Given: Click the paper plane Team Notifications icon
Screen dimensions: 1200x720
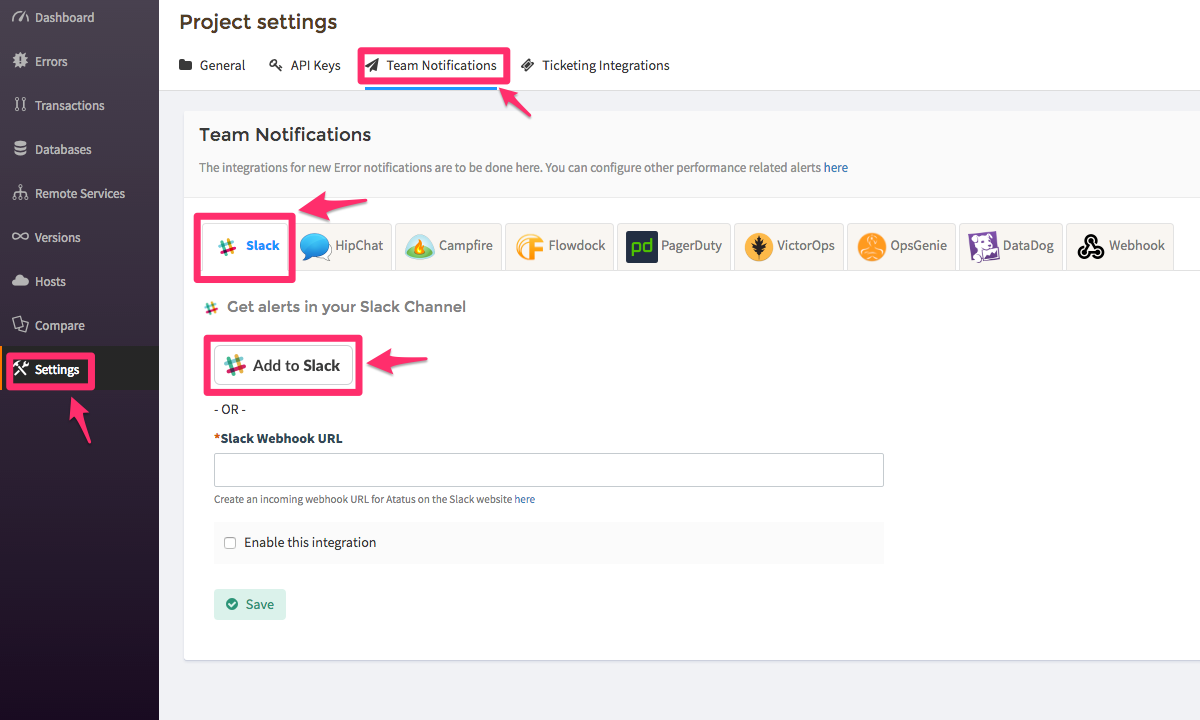Looking at the screenshot, I should 372,65.
